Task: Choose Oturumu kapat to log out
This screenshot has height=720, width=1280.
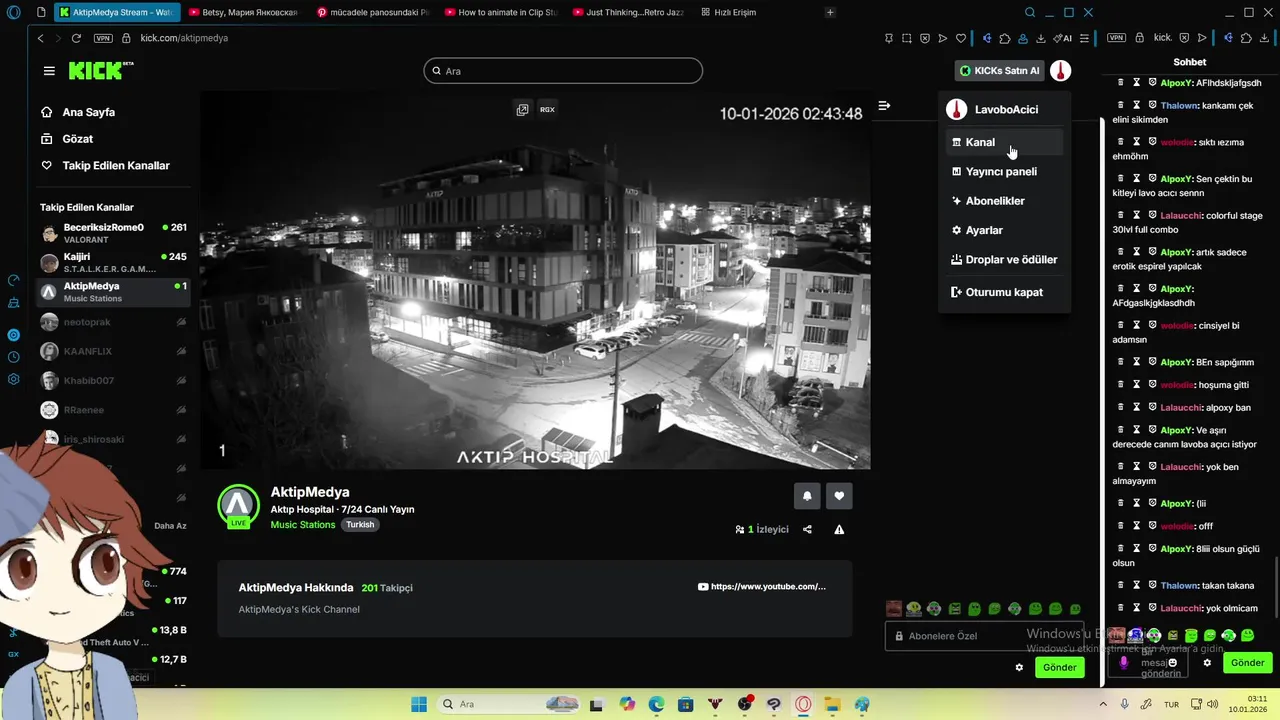Action: (1004, 292)
